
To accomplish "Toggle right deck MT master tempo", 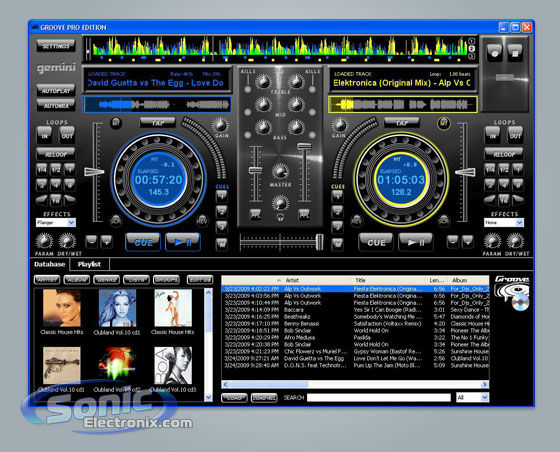I will [x=444, y=123].
